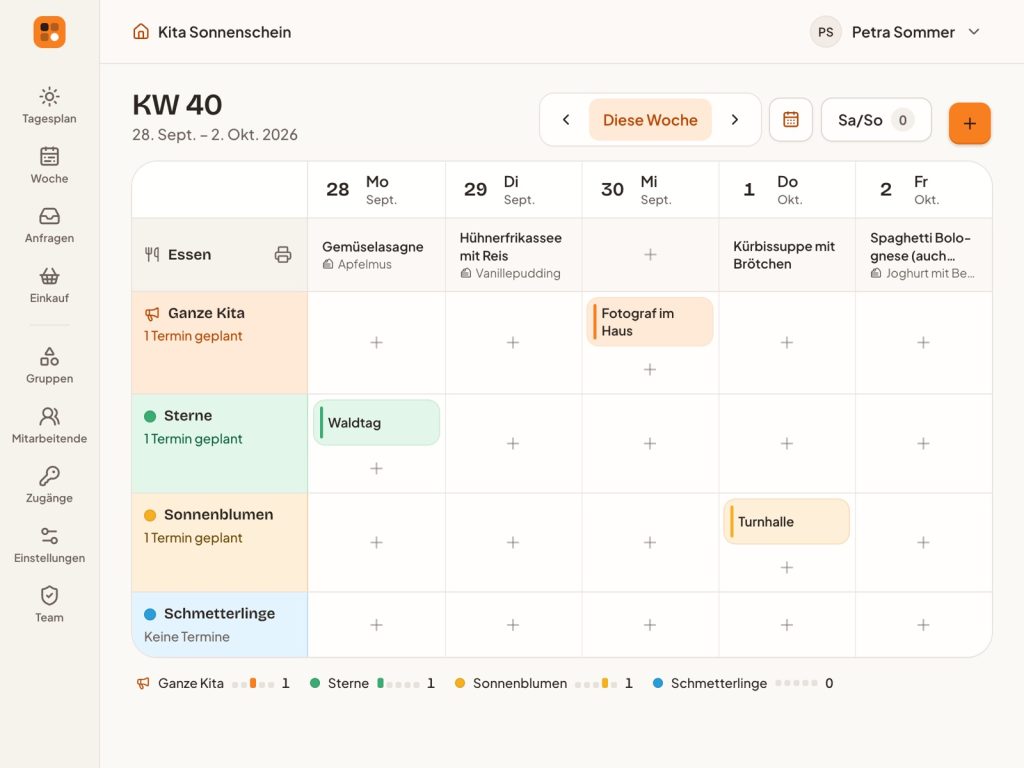
Task: Click the yellow Sonnenblumen legend dot
Action: (x=460, y=683)
